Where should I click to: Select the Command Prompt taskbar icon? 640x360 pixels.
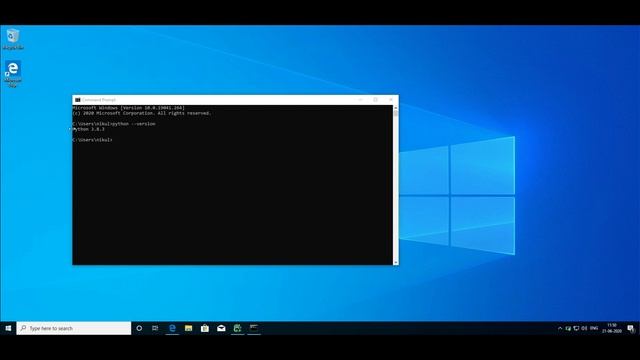[x=254, y=328]
